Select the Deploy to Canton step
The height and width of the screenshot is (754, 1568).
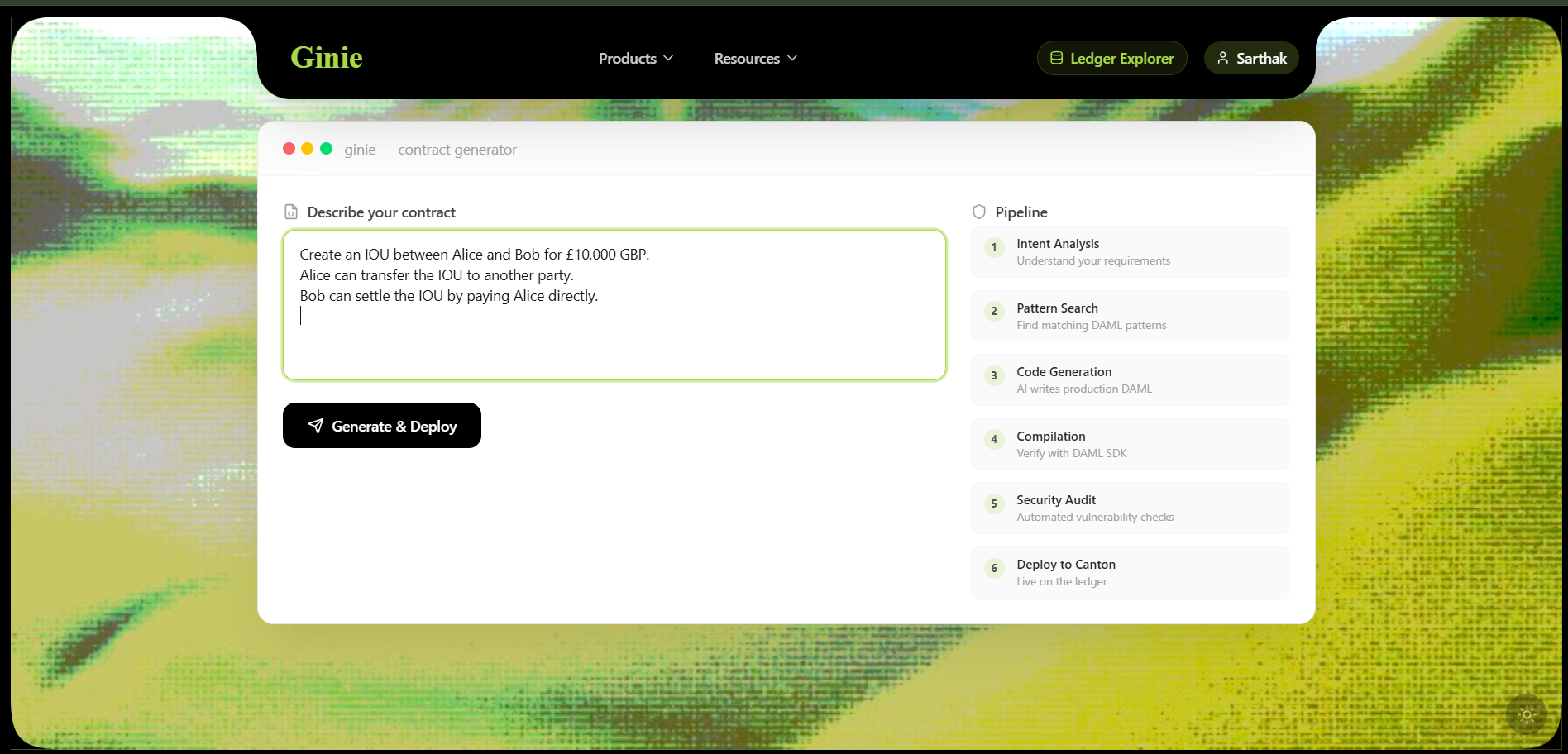click(x=1130, y=572)
